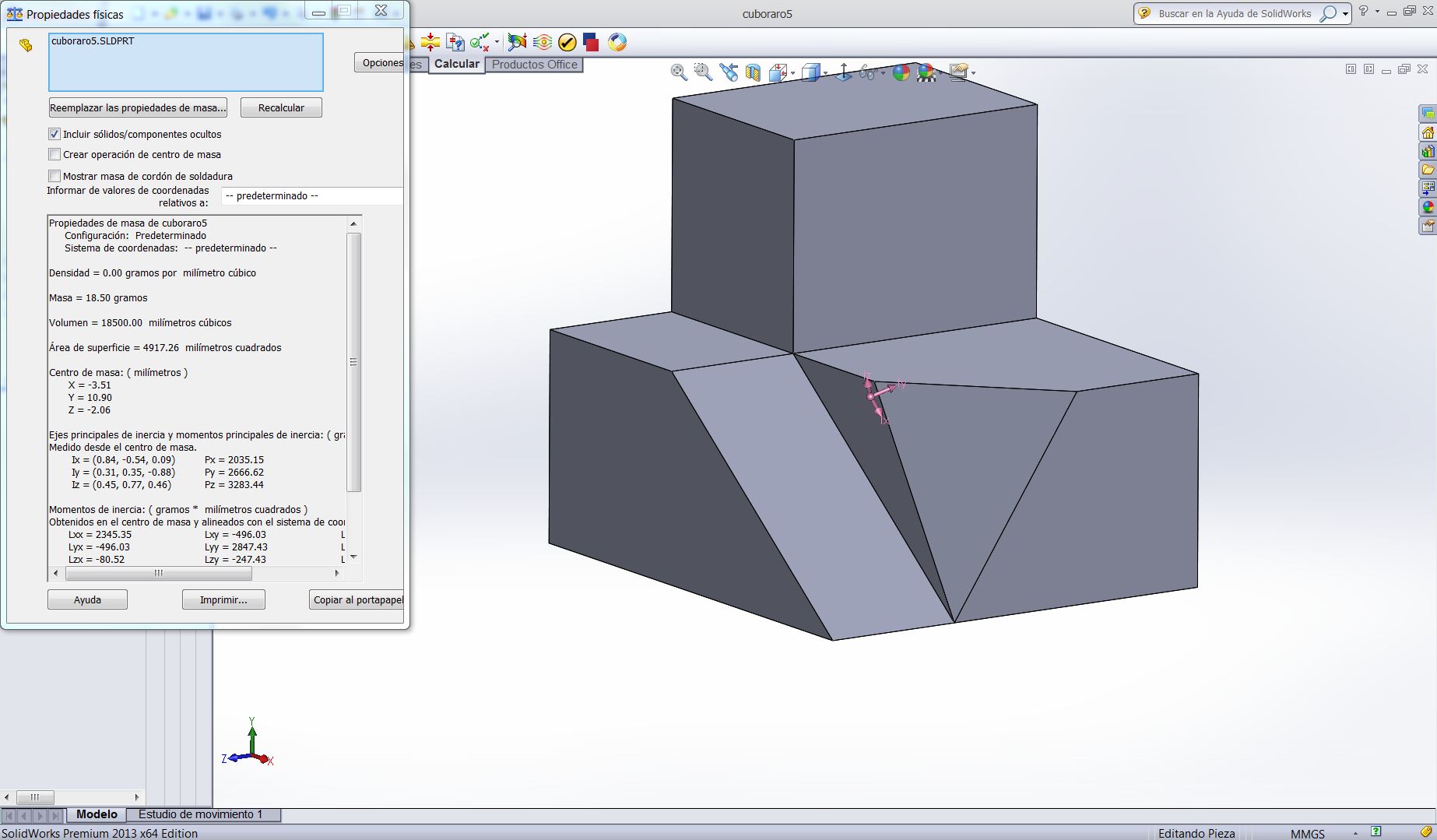The image size is (1437, 840).
Task: Open the SolidWorks Forum speech bubbles tab
Action: click(1428, 114)
